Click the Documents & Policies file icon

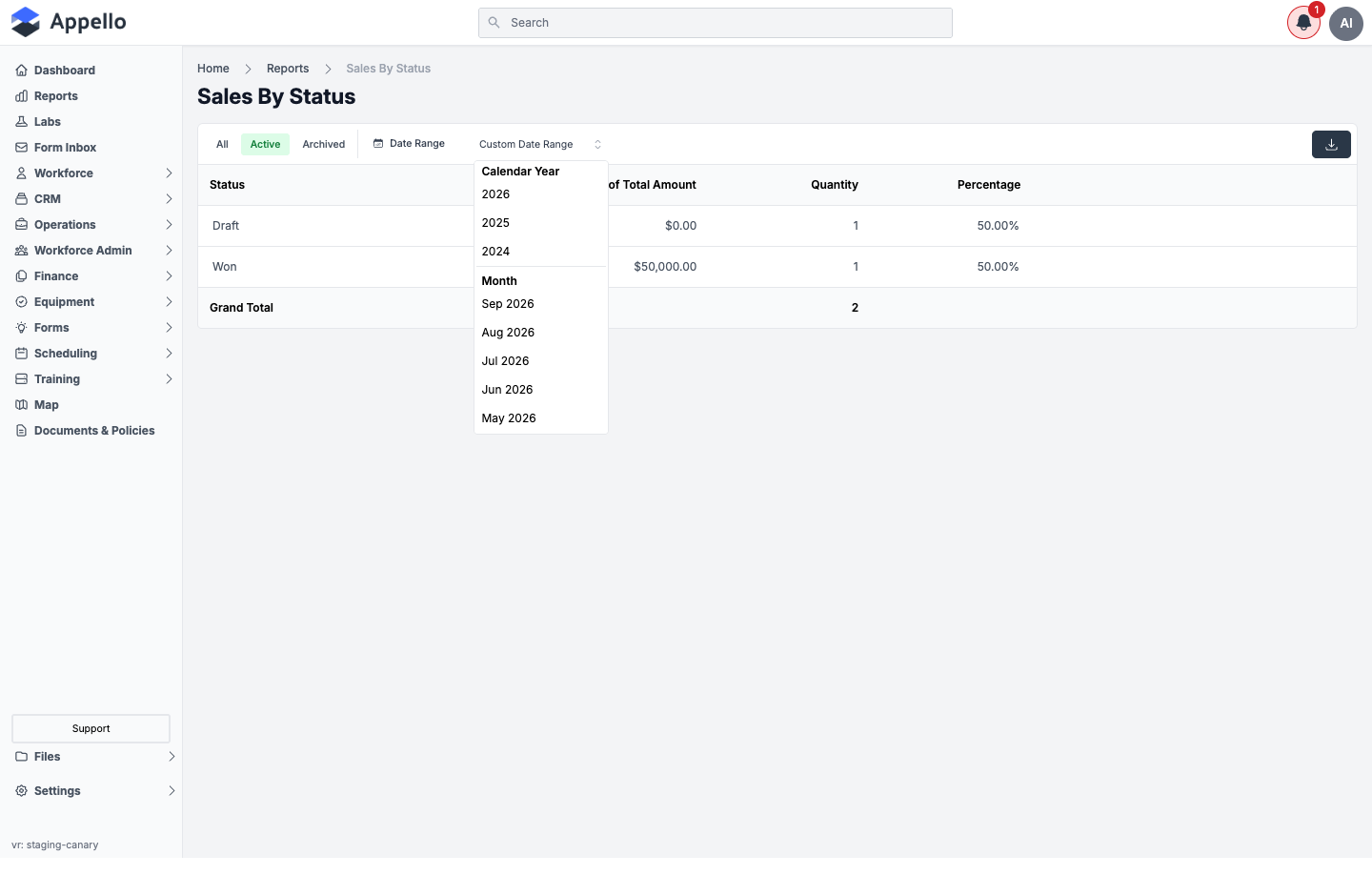21,431
